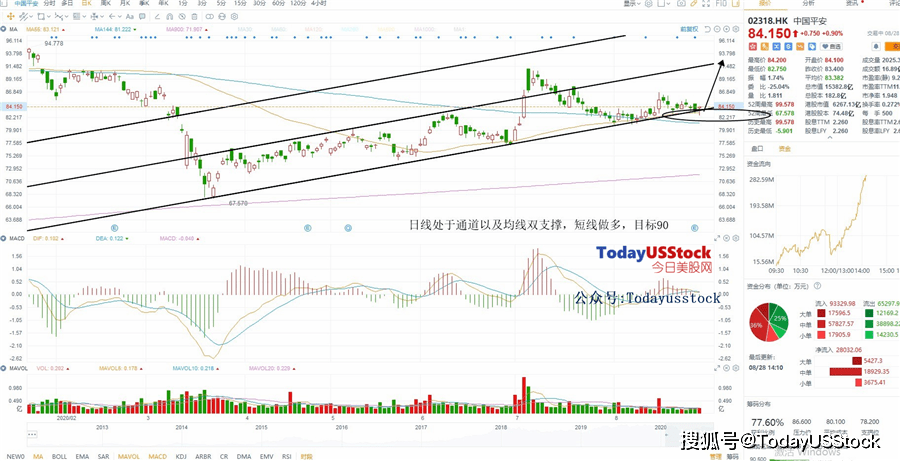Screen dimensions: 900x461
Task: Switch to 盘口 order book tab
Action: click(758, 149)
